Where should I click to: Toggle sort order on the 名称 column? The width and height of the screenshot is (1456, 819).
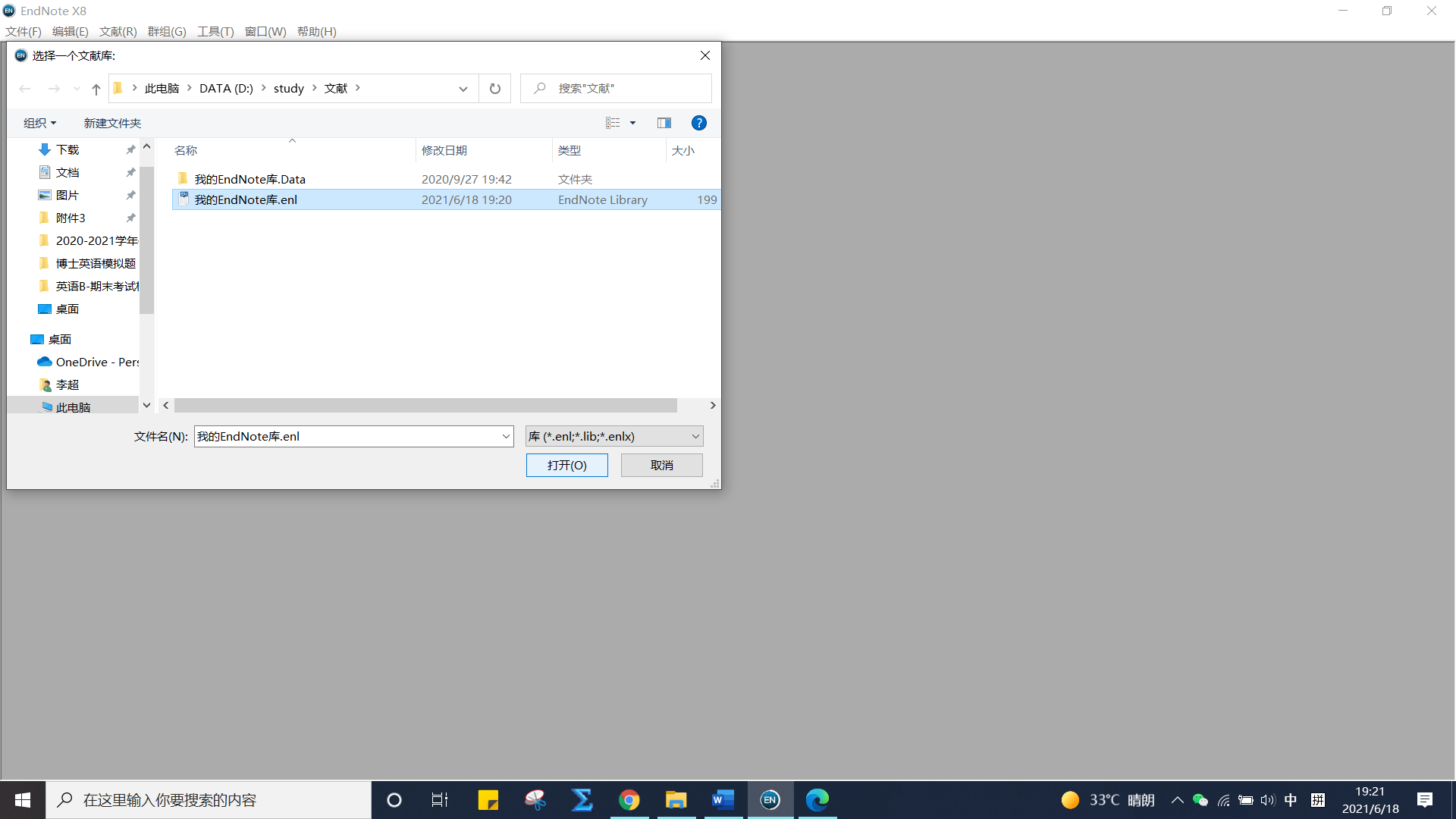186,150
